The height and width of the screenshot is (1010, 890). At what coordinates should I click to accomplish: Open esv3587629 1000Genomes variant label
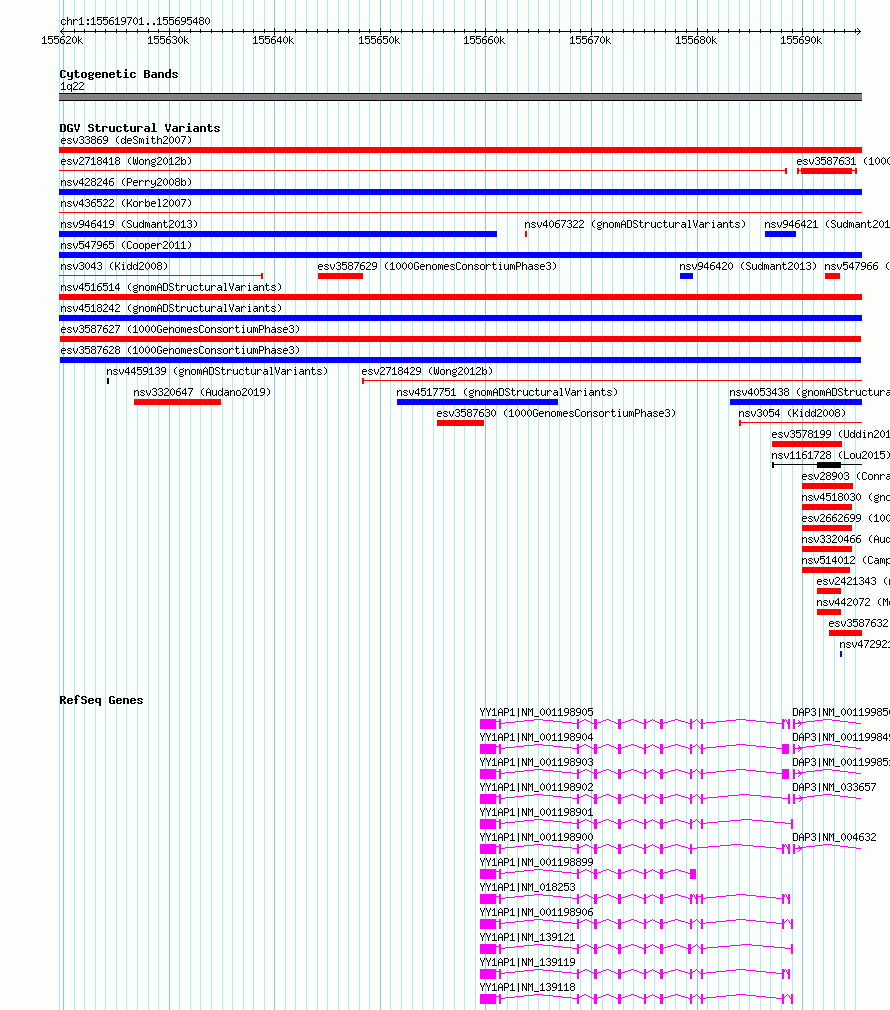437,266
